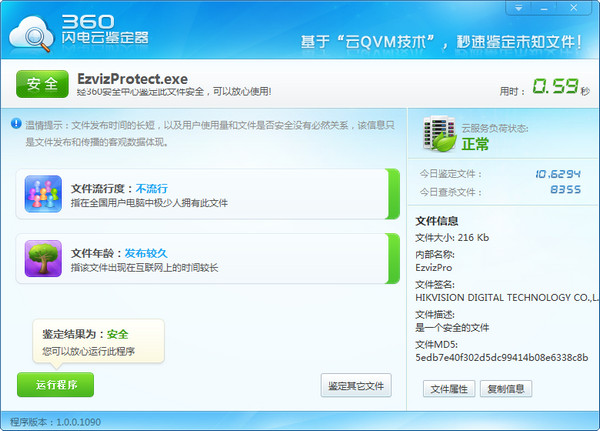This screenshot has width=600, height=431.
Task: Minimize the 360 identifier window
Action: [x=544, y=8]
